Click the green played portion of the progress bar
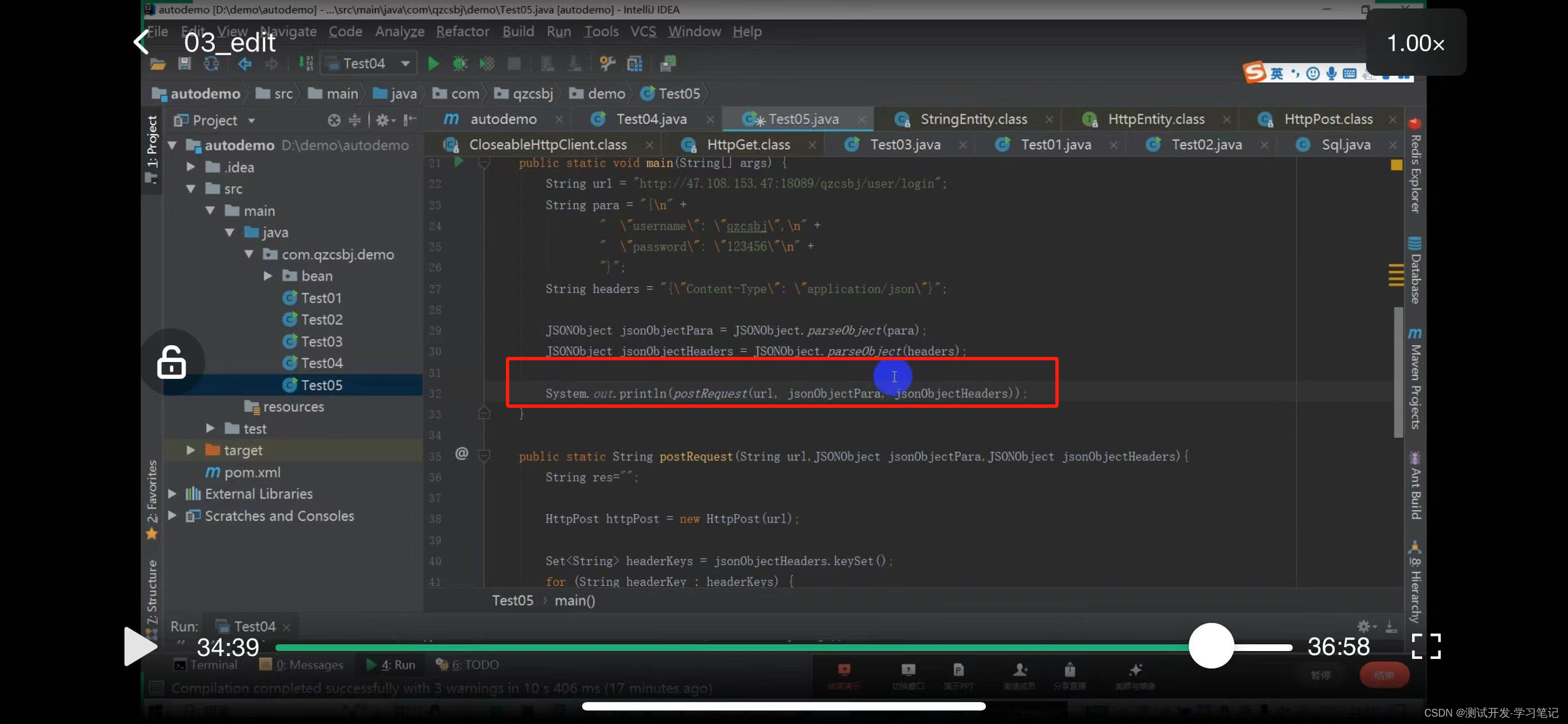 coord(731,647)
